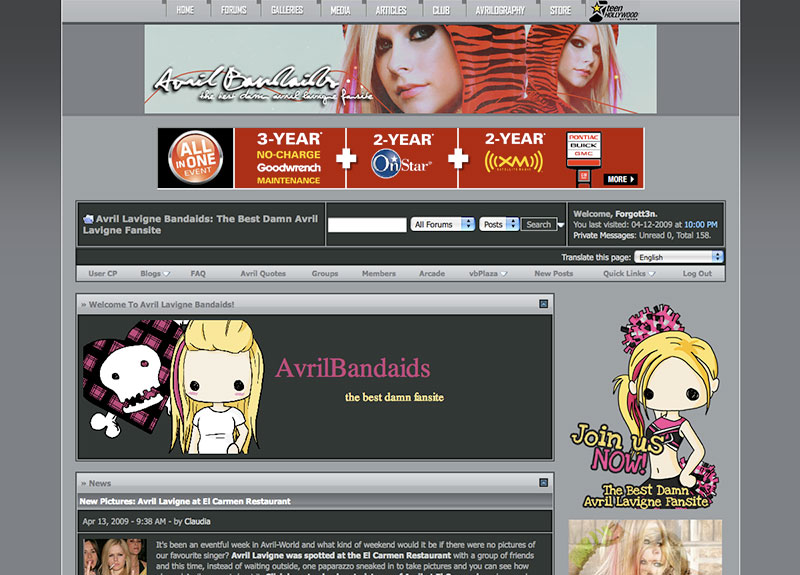Viewport: 800px width, 575px height.
Task: Switch to the MEDIA tab
Action: coord(340,10)
